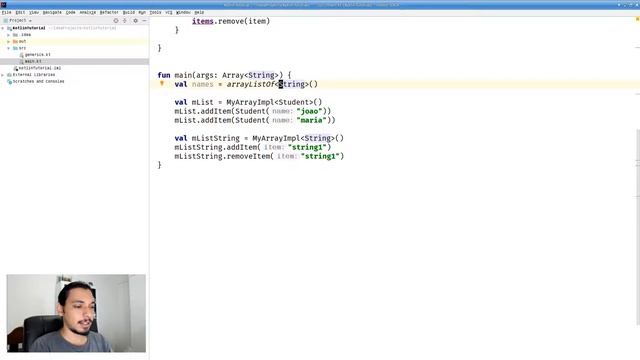Open the Refactor menu
The width and height of the screenshot is (640, 360).
tap(109, 13)
